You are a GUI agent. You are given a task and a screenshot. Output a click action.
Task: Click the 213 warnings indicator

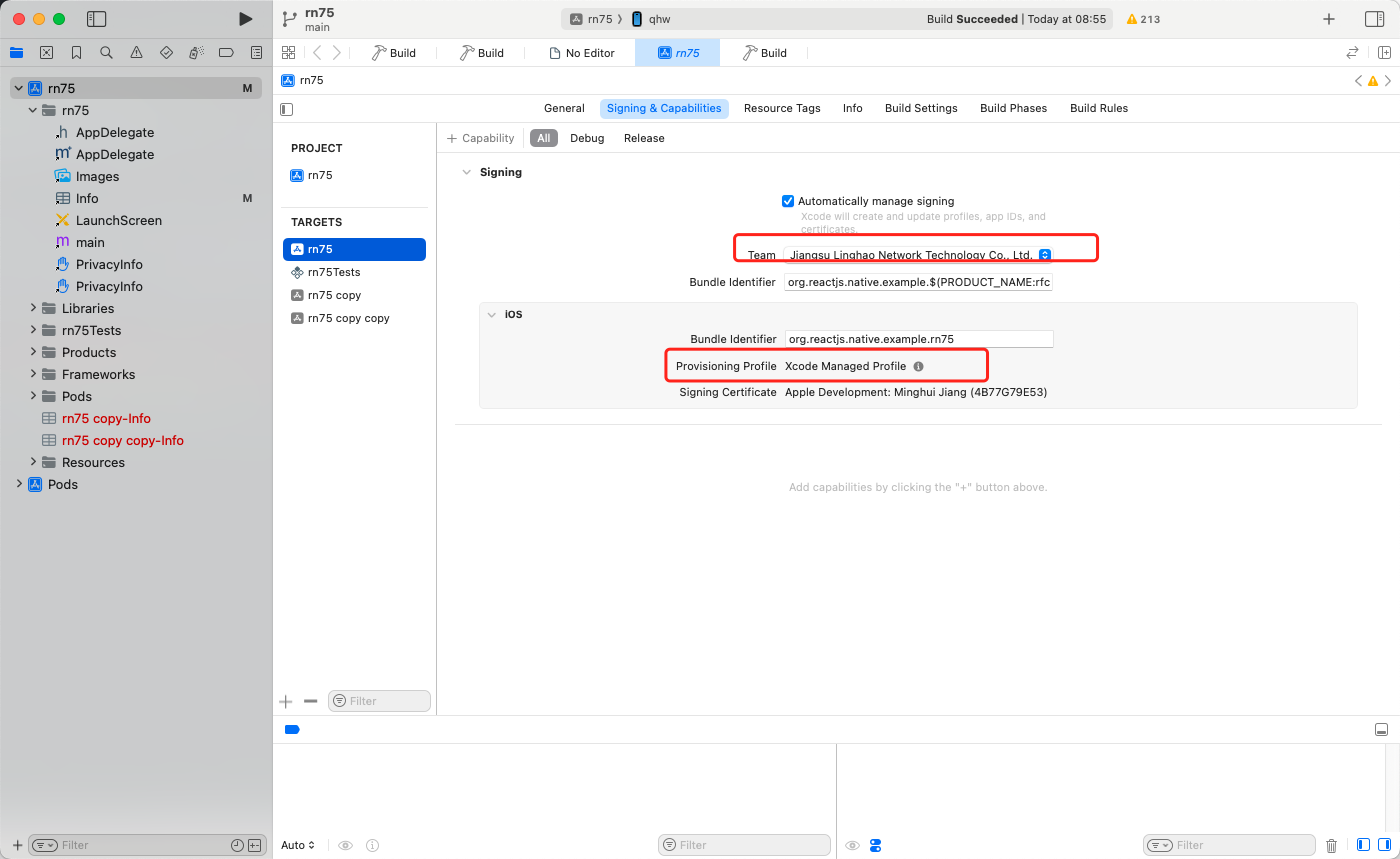tap(1143, 19)
